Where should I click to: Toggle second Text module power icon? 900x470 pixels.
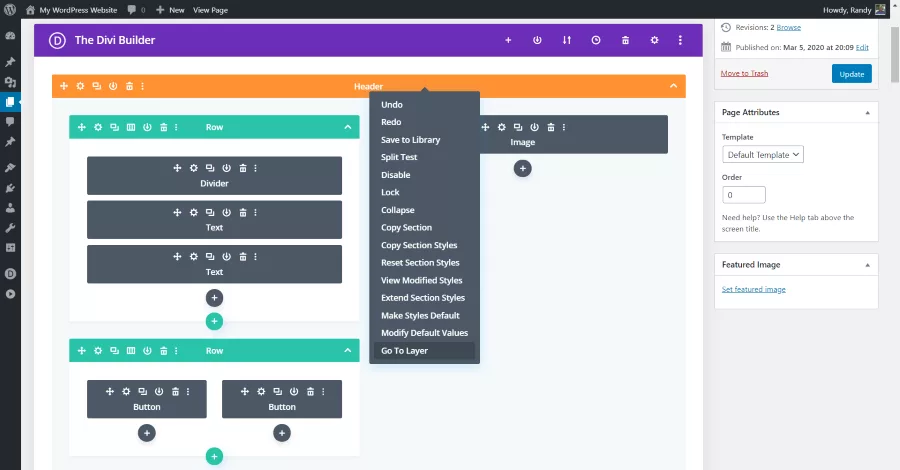click(x=227, y=257)
